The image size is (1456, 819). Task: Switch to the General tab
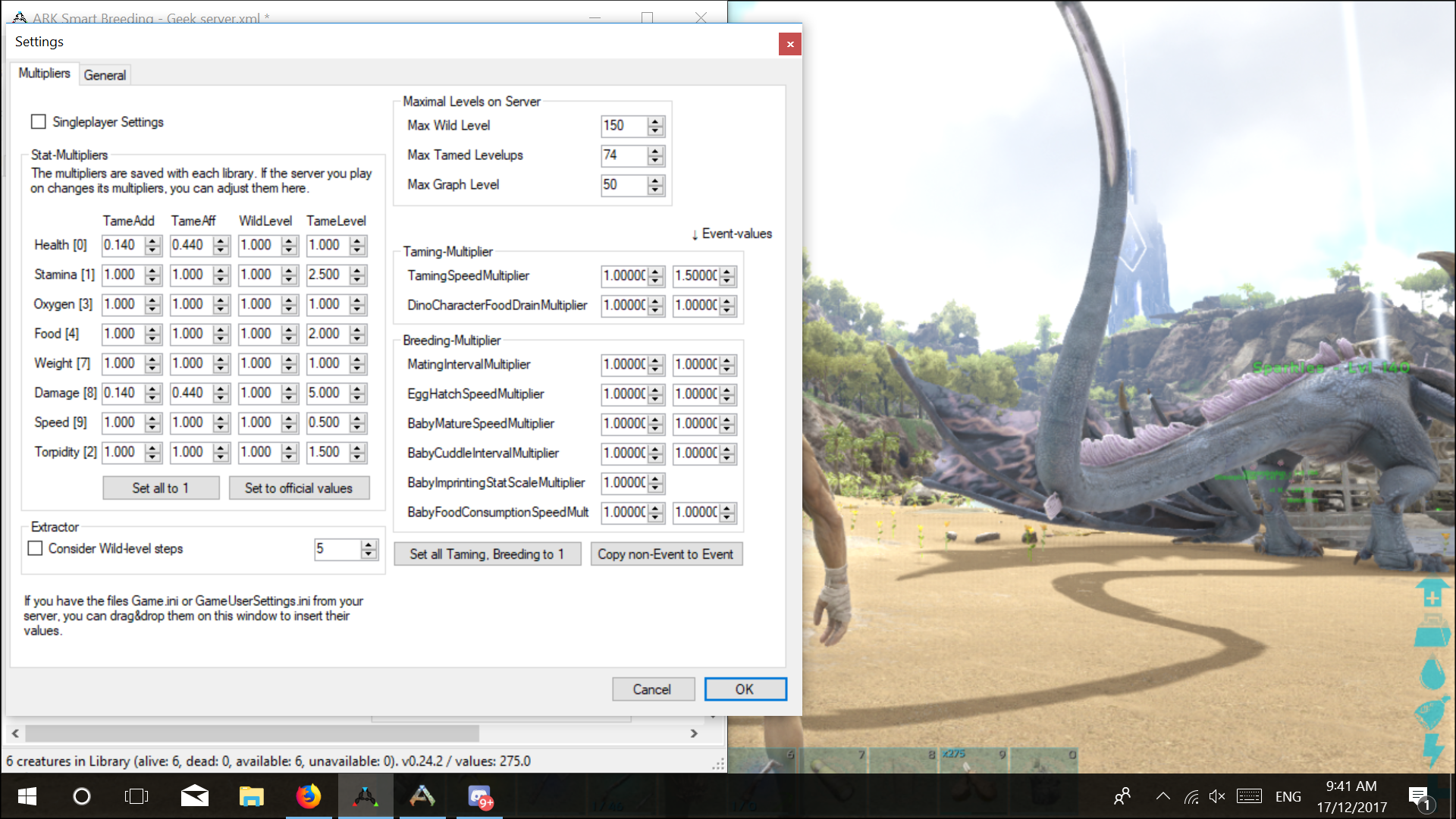(105, 74)
